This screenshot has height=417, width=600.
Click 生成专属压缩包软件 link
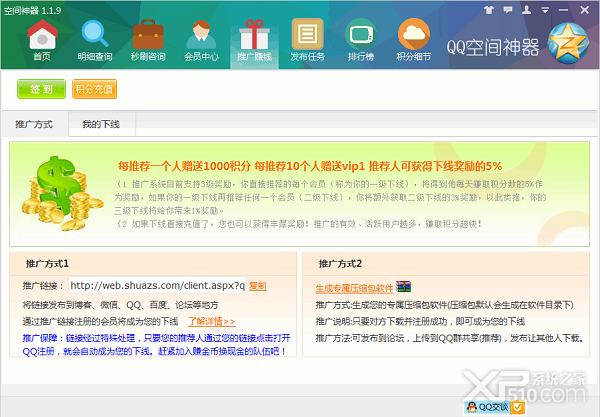point(354,288)
